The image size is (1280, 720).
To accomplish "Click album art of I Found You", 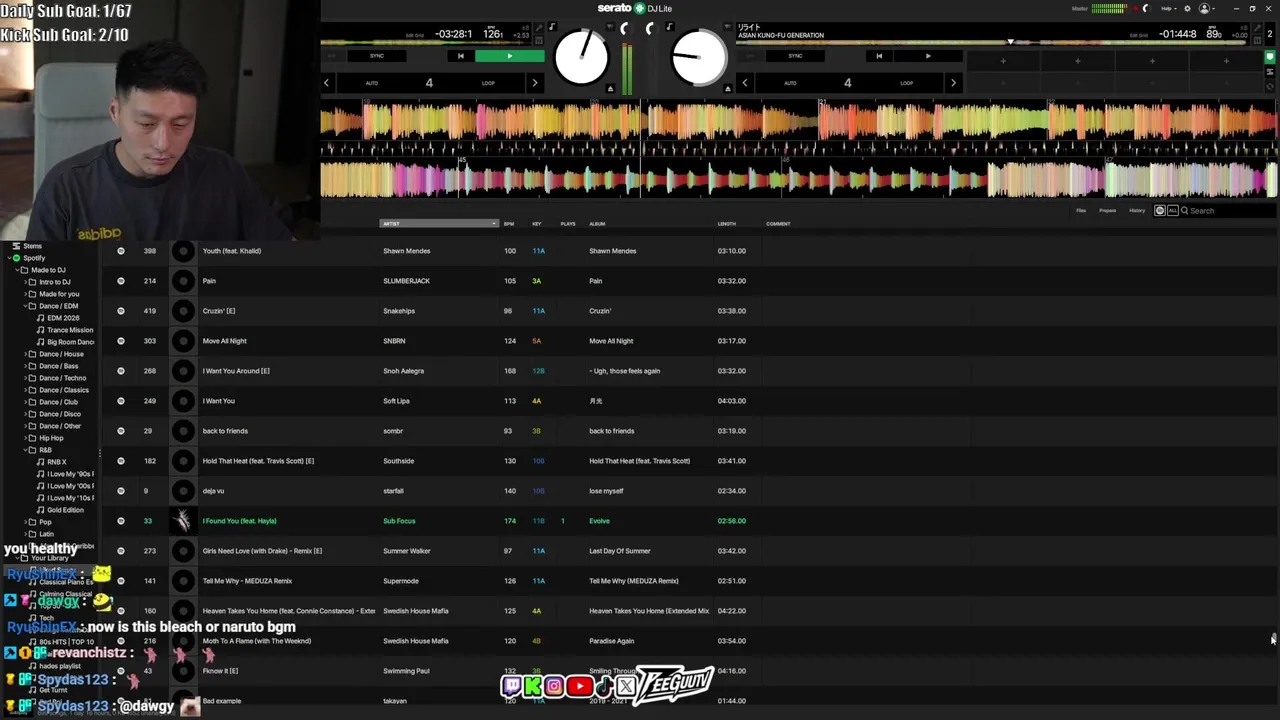I will click(183, 520).
